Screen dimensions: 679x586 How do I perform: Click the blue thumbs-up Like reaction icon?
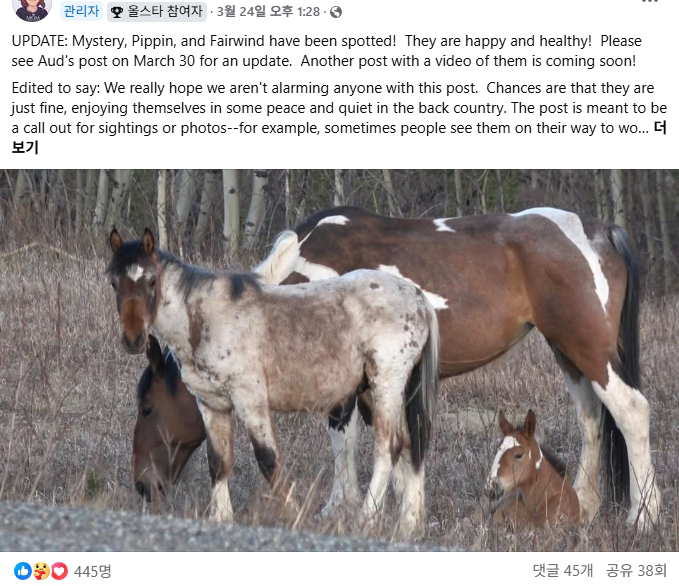23,571
